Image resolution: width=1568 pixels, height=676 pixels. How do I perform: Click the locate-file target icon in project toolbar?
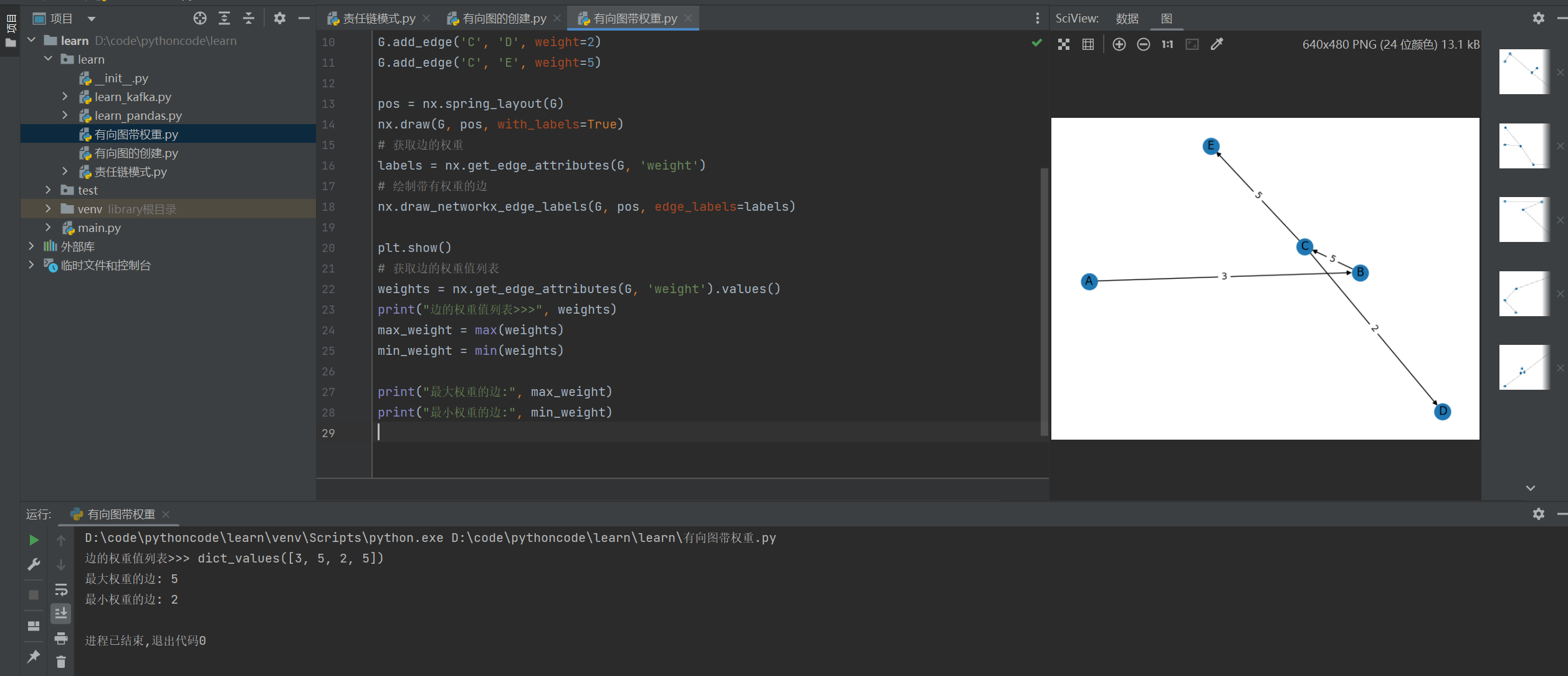tap(199, 19)
